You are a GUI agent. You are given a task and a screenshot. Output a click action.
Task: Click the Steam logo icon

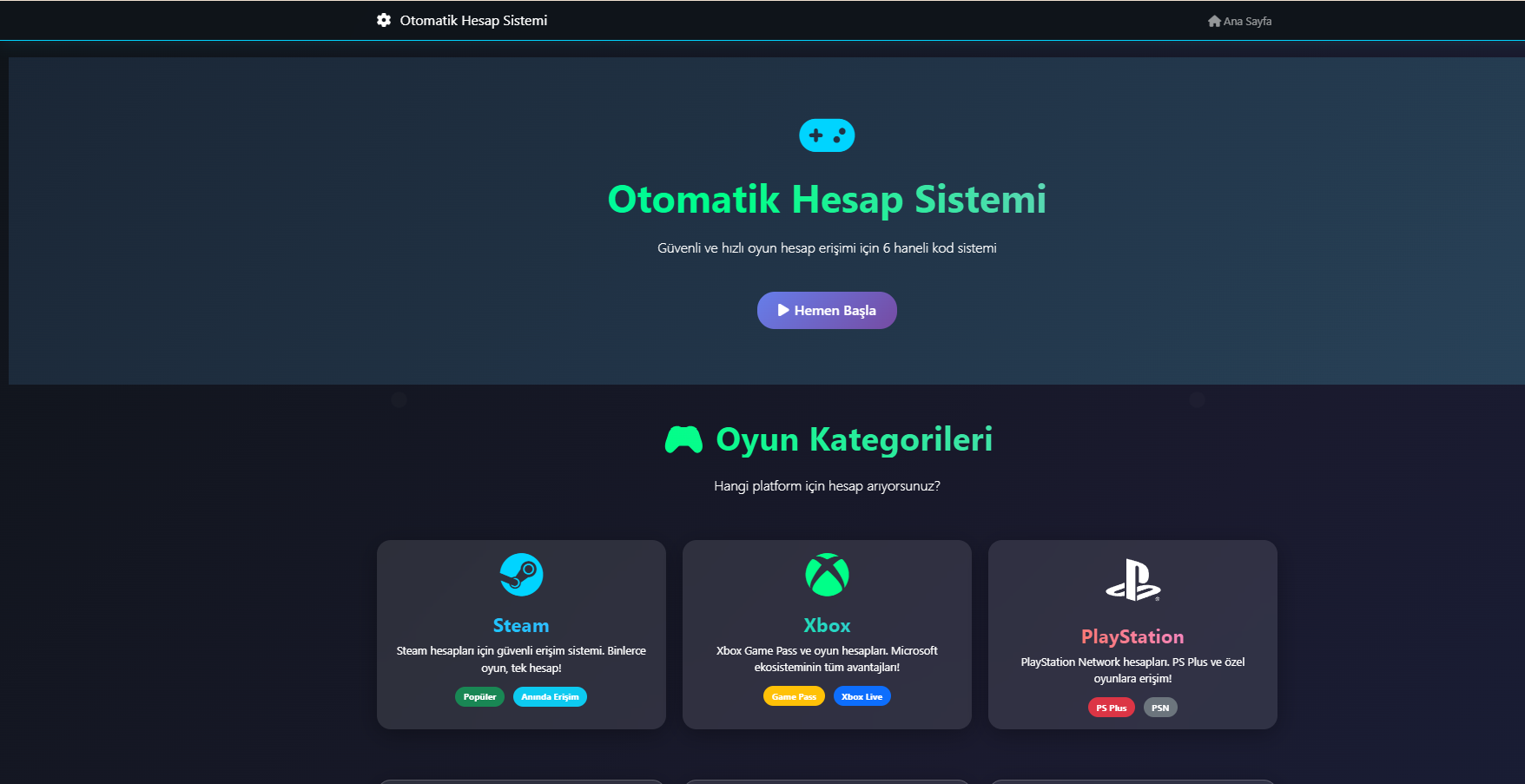[521, 575]
